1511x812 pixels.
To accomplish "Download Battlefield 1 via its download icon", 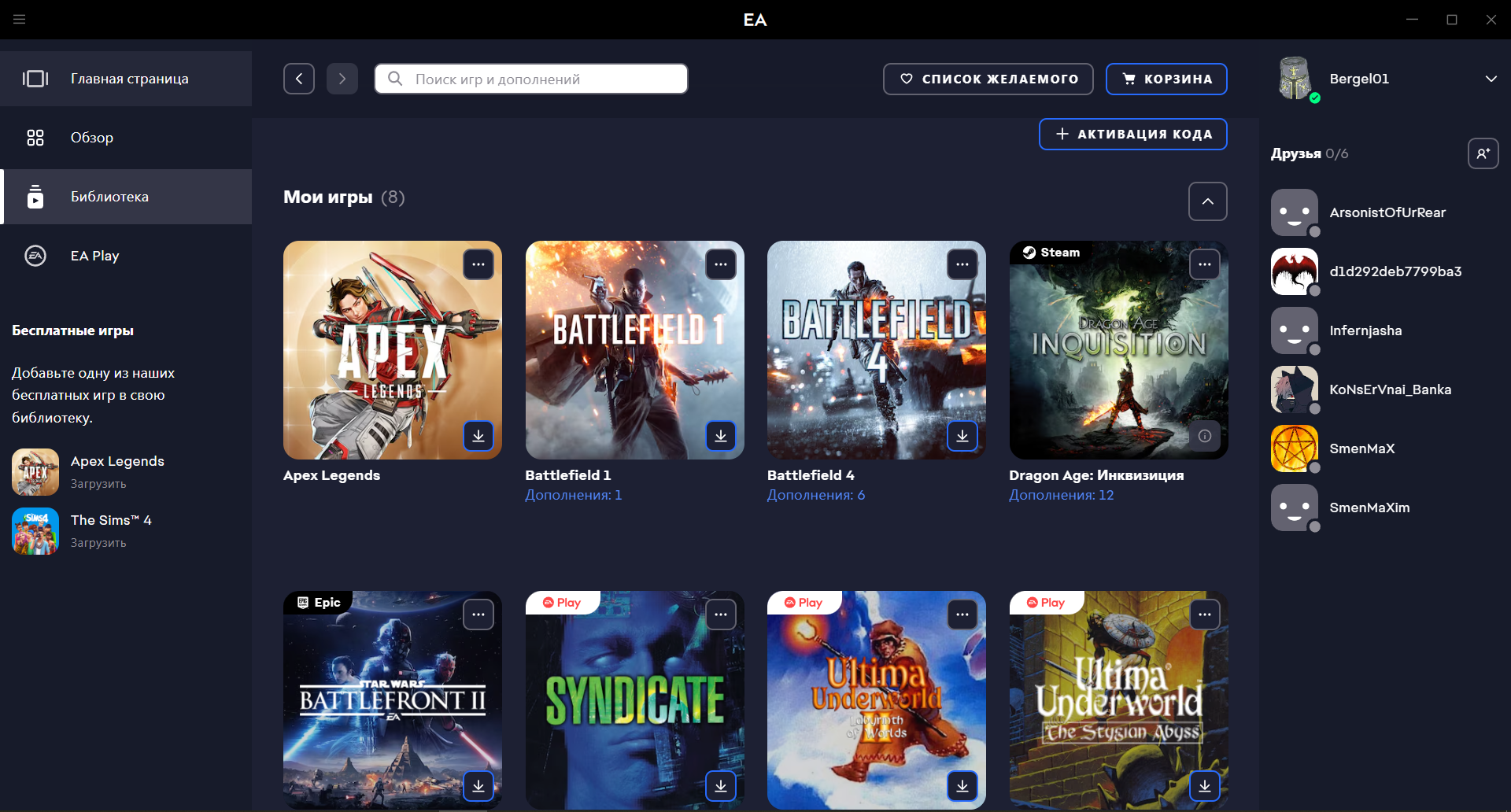I will point(721,436).
